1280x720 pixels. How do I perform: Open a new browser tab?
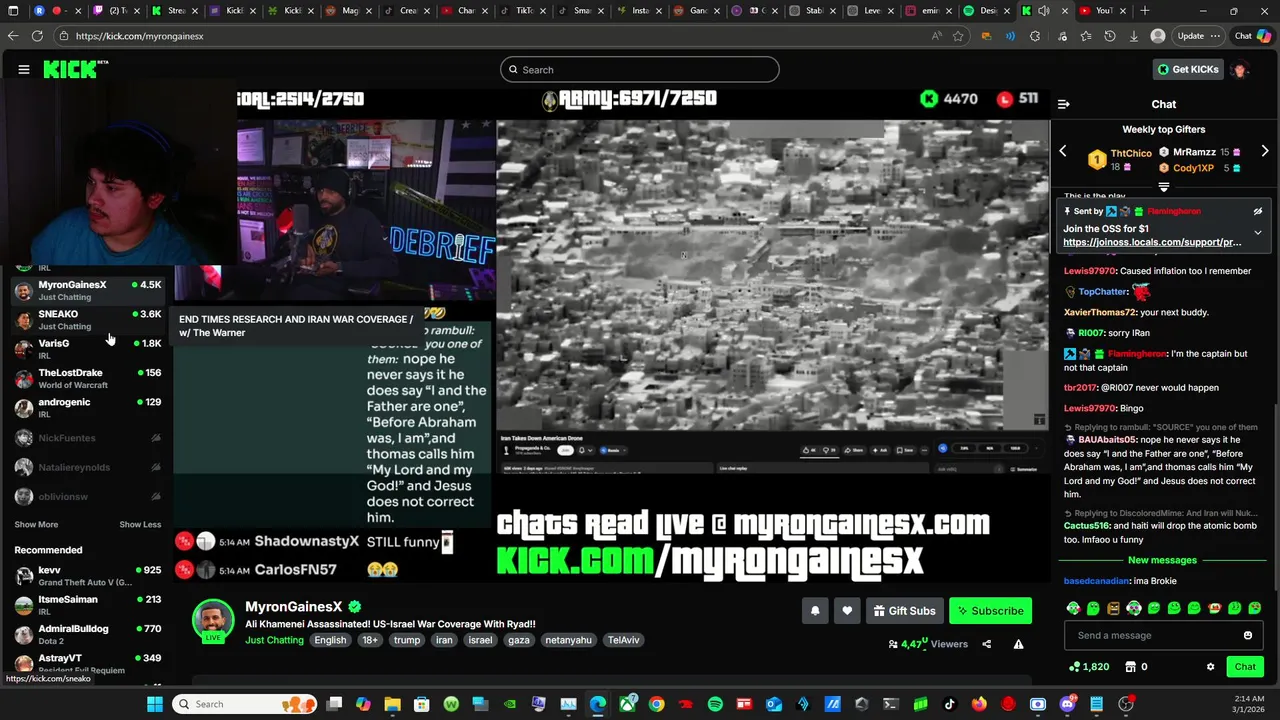point(1145,11)
